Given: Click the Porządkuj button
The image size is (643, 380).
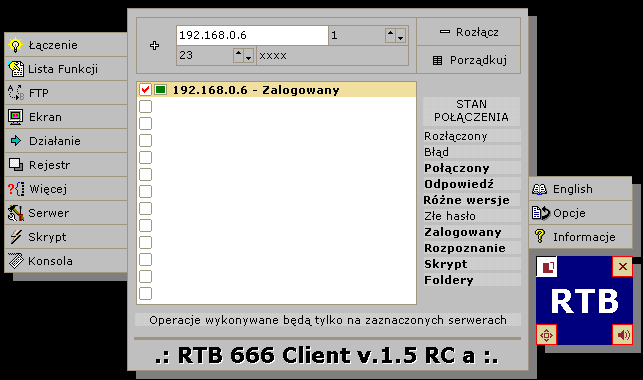Looking at the screenshot, I should click(469, 60).
